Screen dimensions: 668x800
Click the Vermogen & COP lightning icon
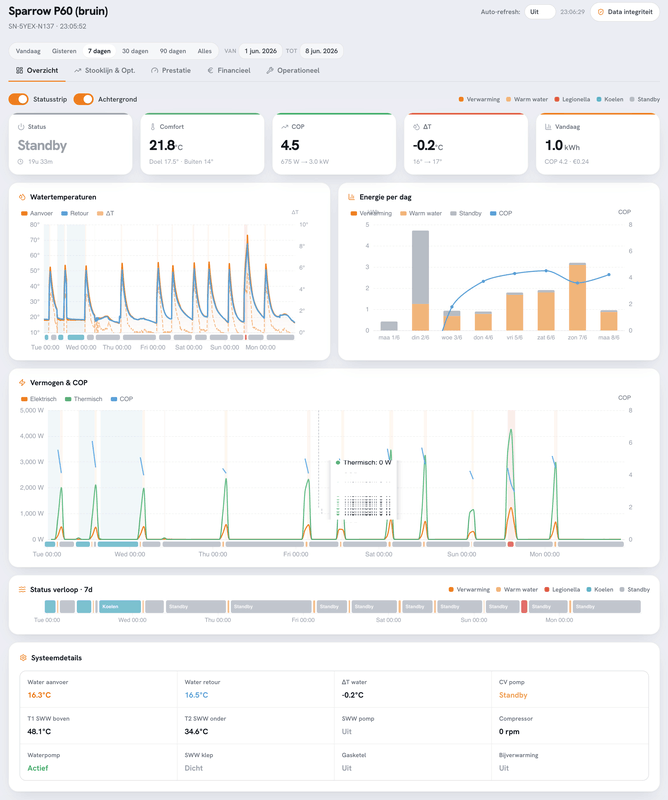click(x=22, y=383)
